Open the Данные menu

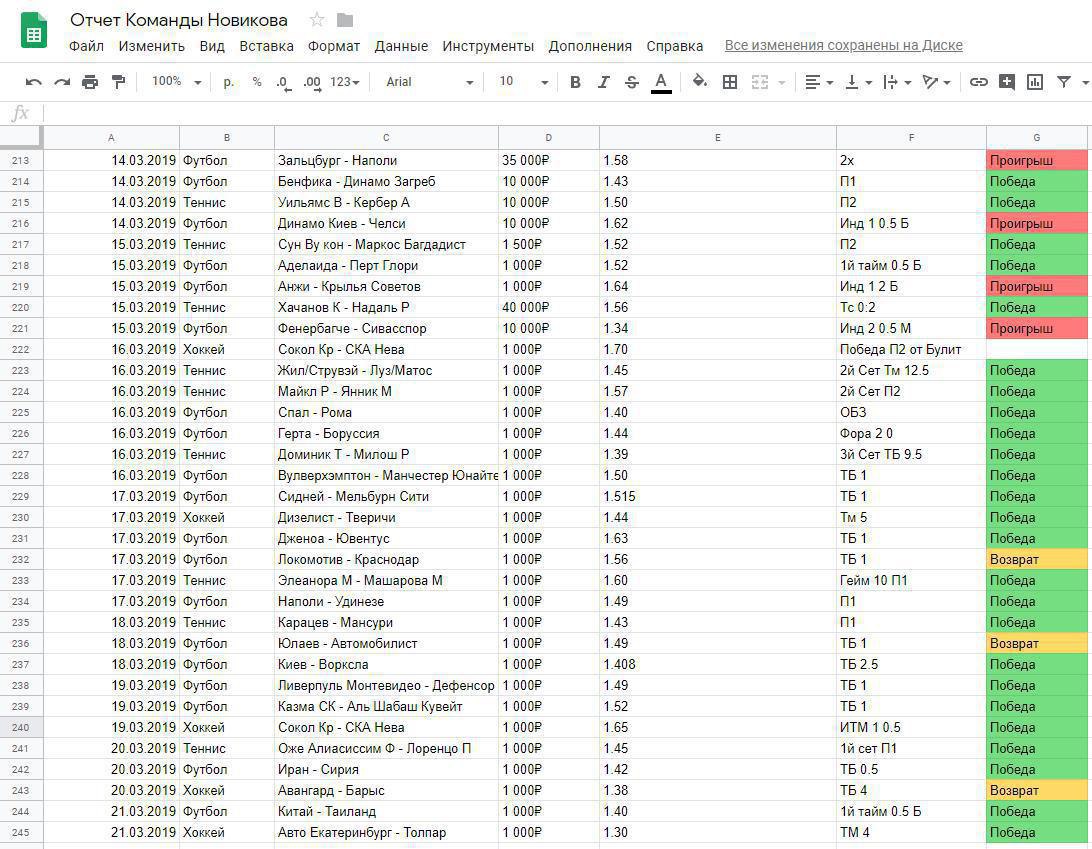pyautogui.click(x=401, y=46)
